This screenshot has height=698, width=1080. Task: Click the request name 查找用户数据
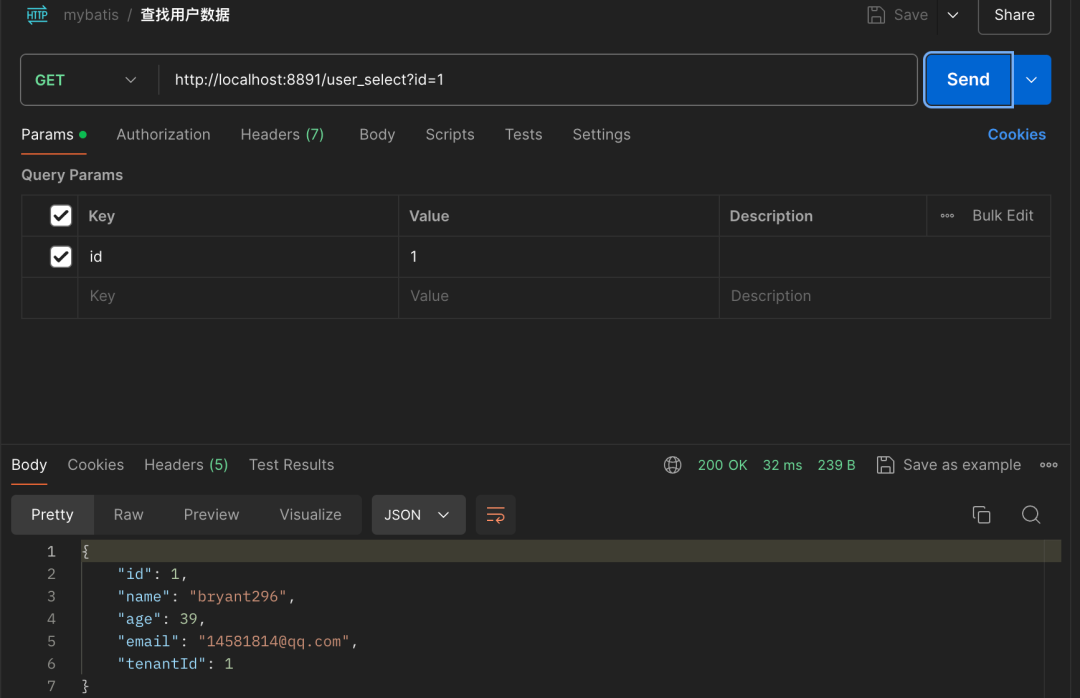point(185,14)
